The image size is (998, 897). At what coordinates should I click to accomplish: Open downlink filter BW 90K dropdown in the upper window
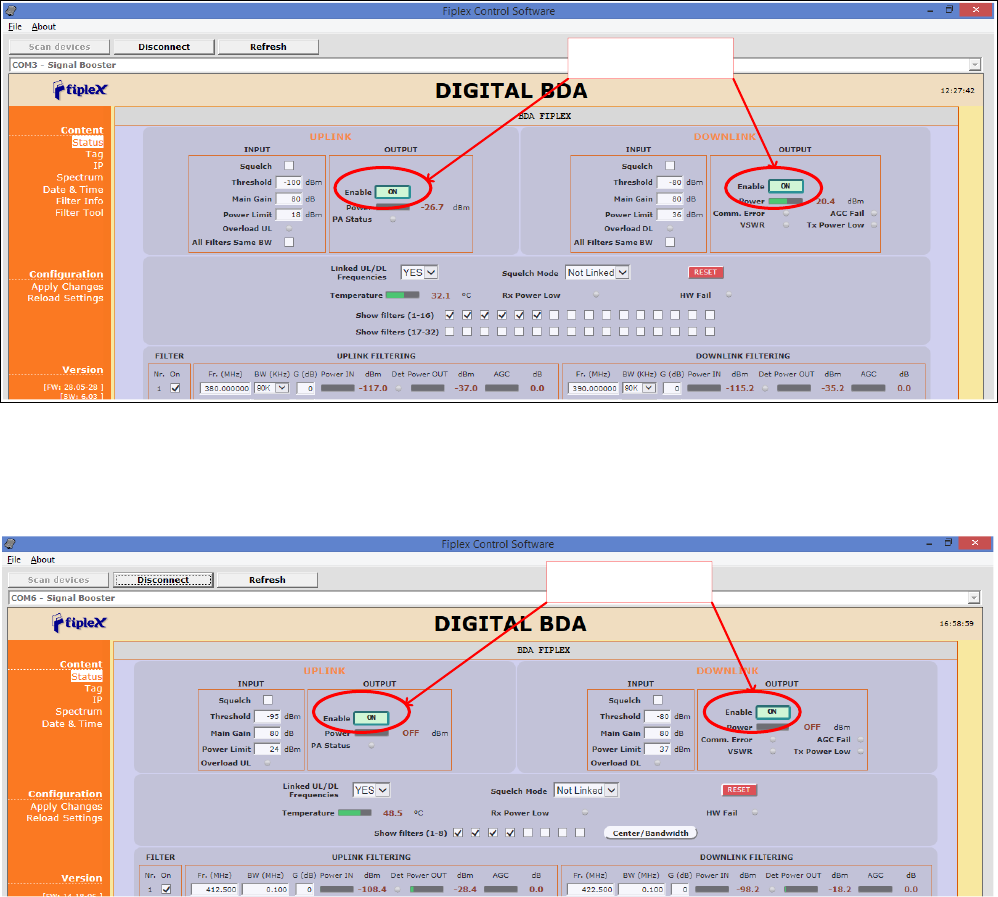[639, 388]
